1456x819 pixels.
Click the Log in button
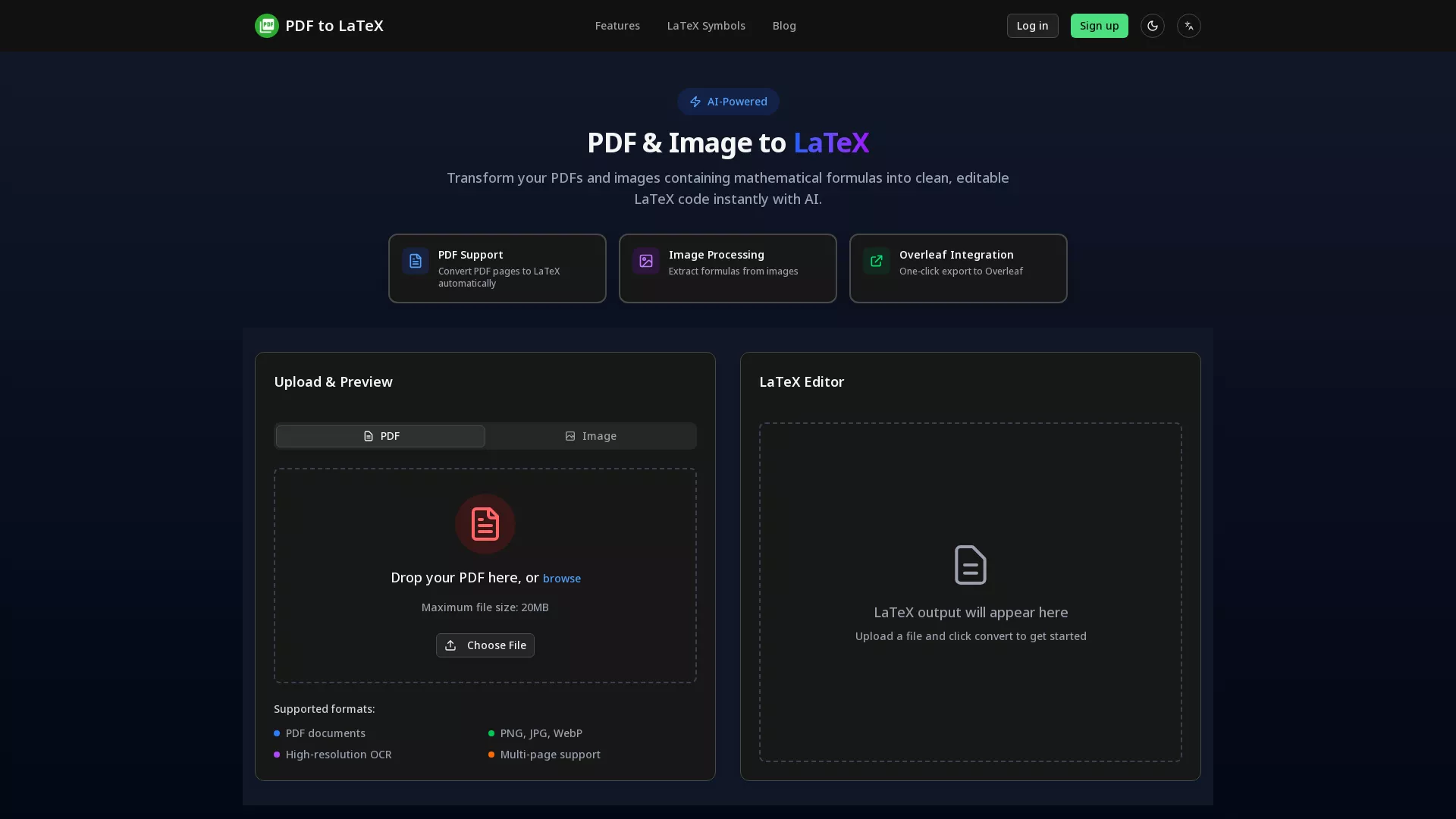[x=1032, y=25]
